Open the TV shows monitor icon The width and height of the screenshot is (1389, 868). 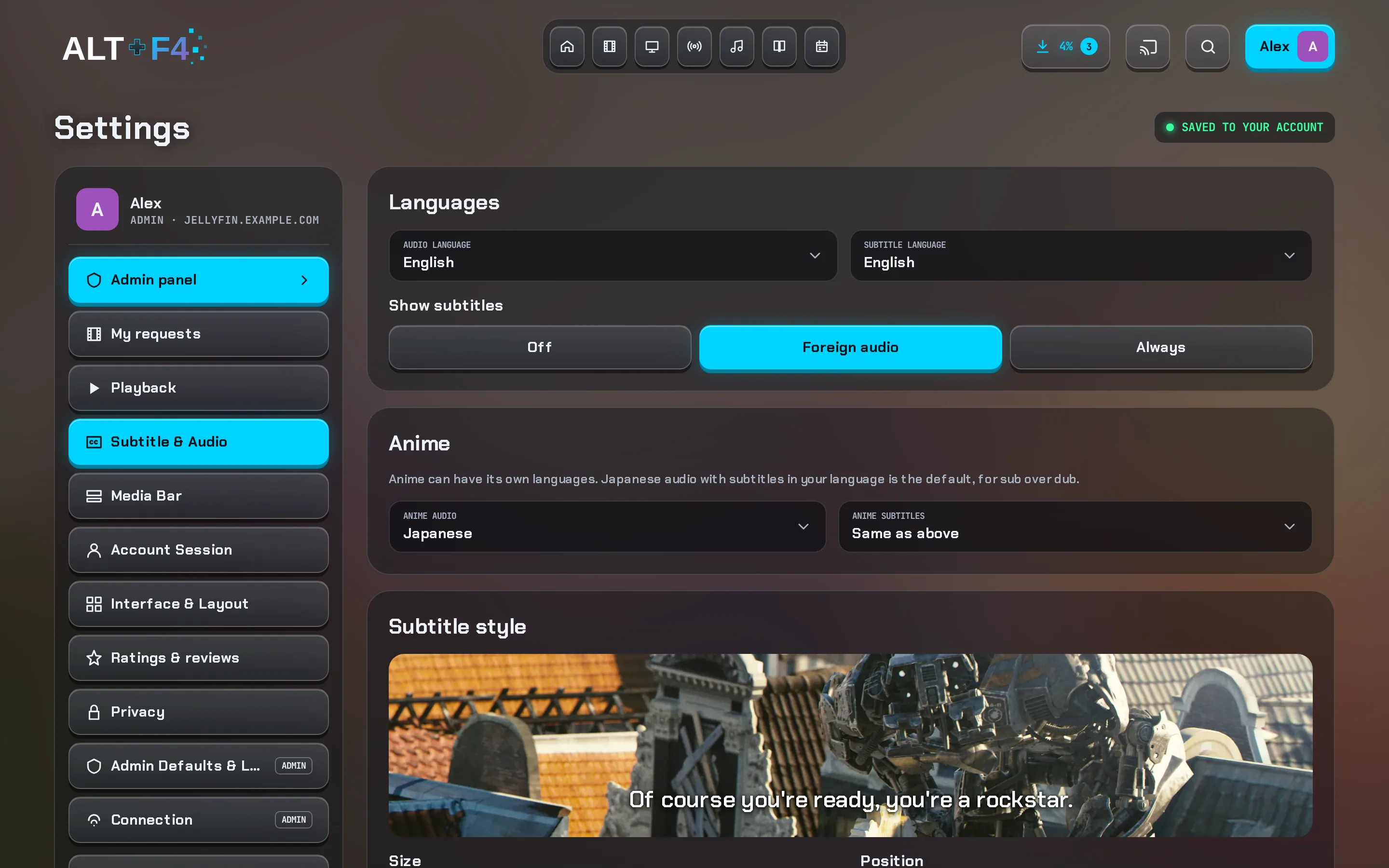coord(652,46)
